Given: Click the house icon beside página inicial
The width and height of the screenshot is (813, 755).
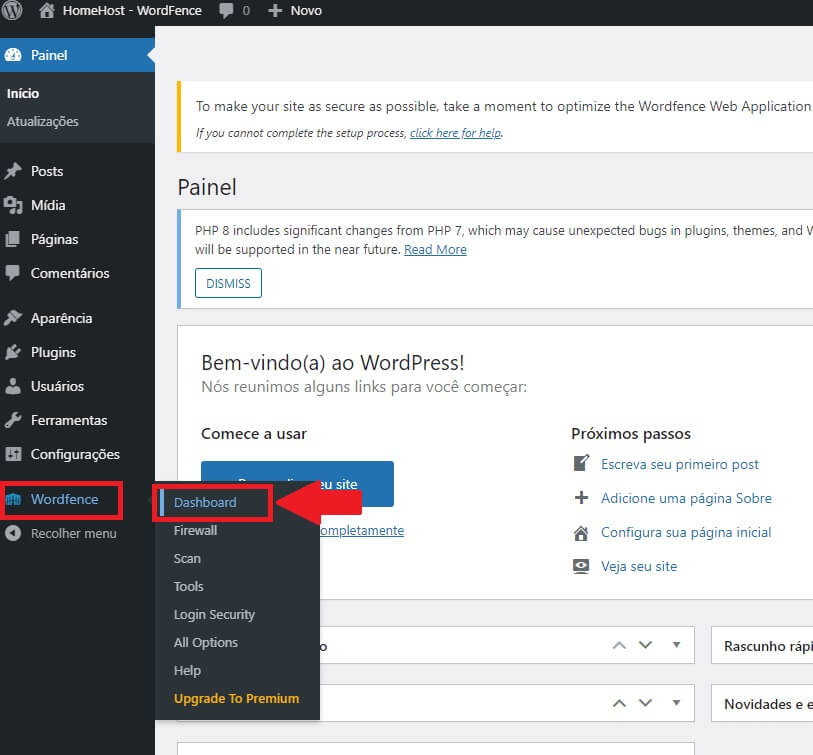Looking at the screenshot, I should tap(581, 533).
